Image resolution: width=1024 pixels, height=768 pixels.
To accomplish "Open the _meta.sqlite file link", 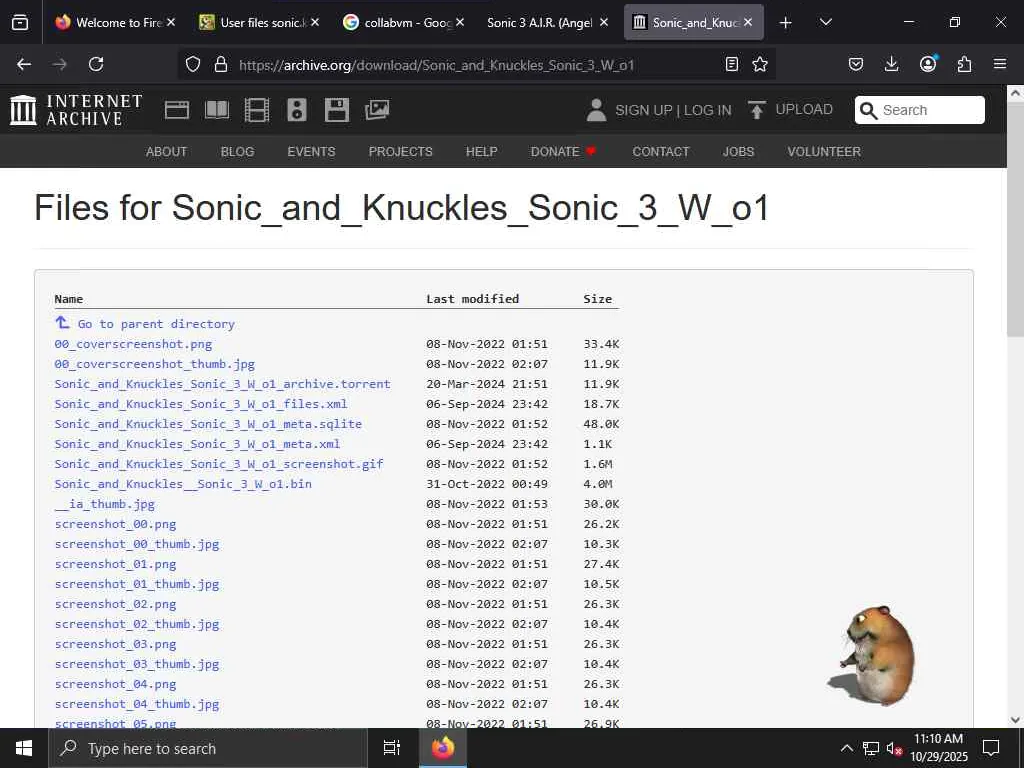I will pos(208,424).
